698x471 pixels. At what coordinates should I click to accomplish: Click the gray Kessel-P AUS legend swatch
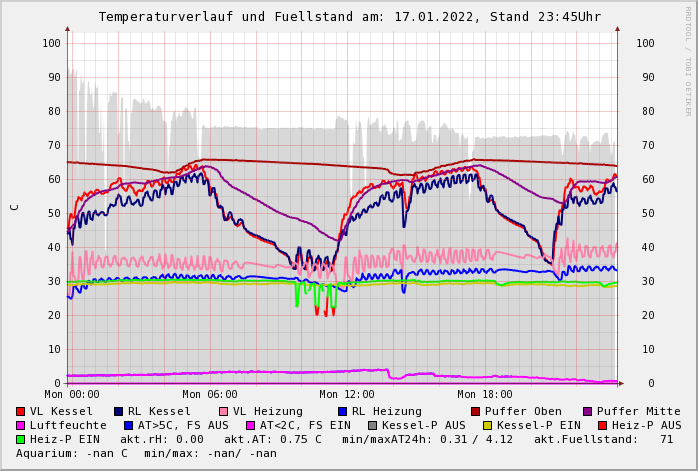pyautogui.click(x=372, y=425)
